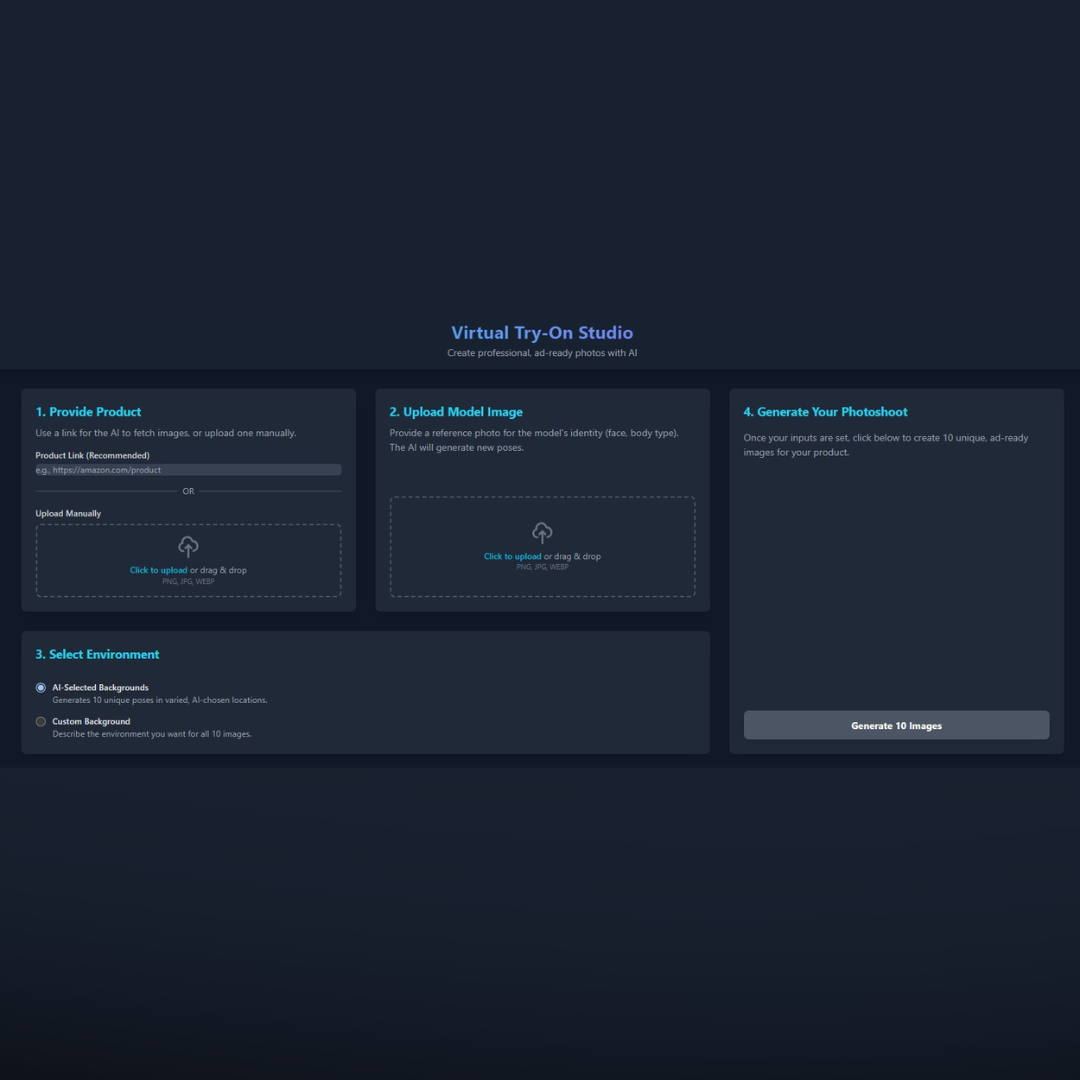Click the 'Custom Background' label text

pos(91,722)
